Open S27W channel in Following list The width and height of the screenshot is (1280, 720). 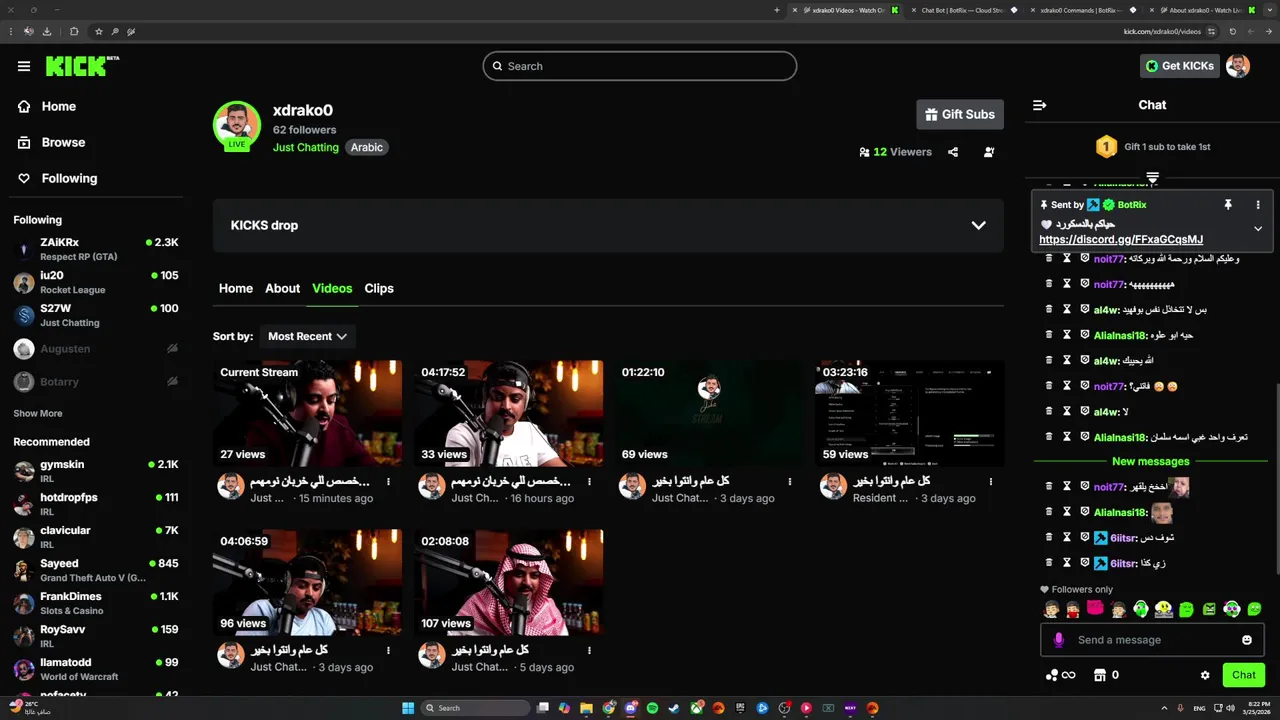coord(96,315)
